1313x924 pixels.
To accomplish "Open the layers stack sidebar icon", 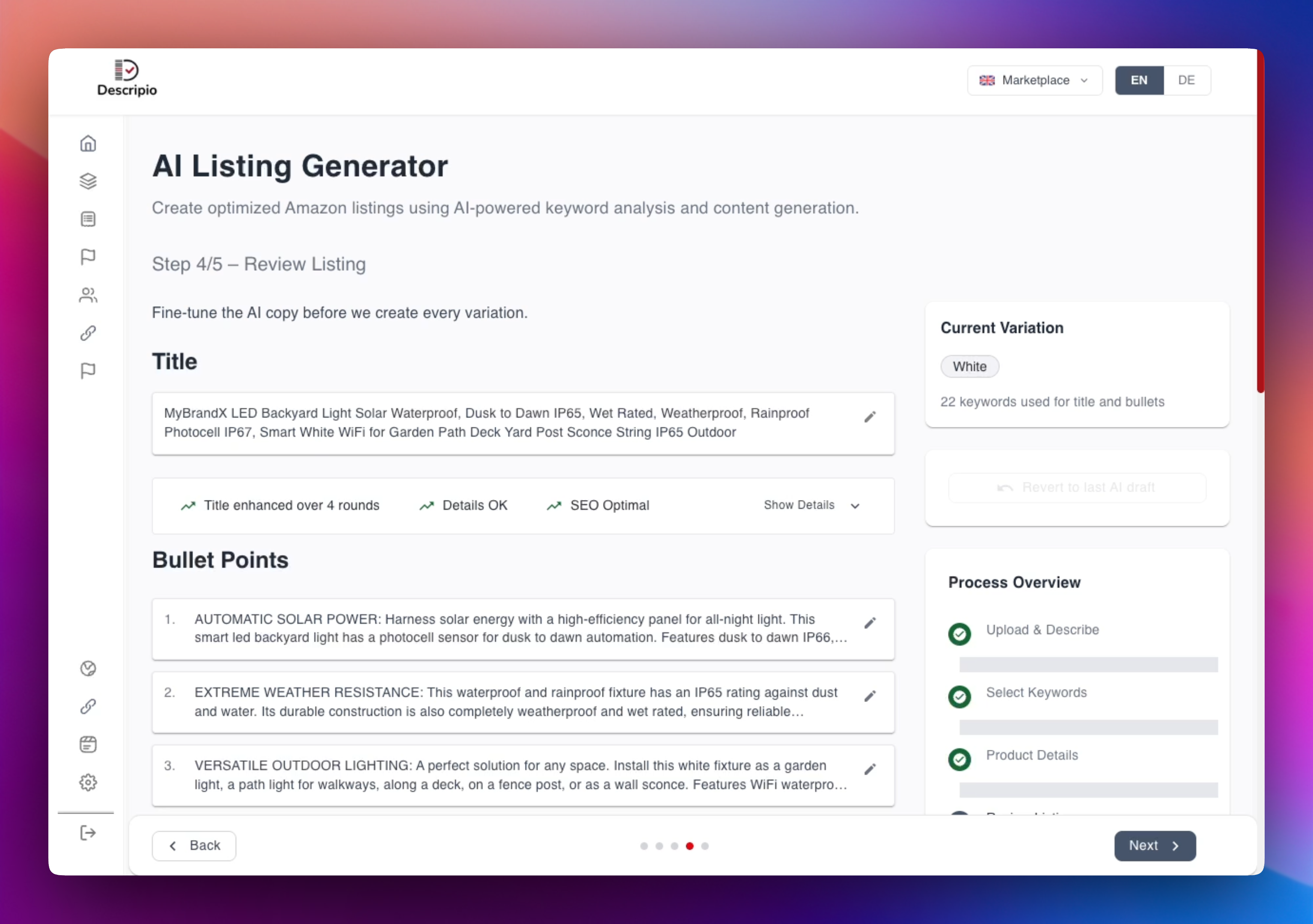I will 88,181.
